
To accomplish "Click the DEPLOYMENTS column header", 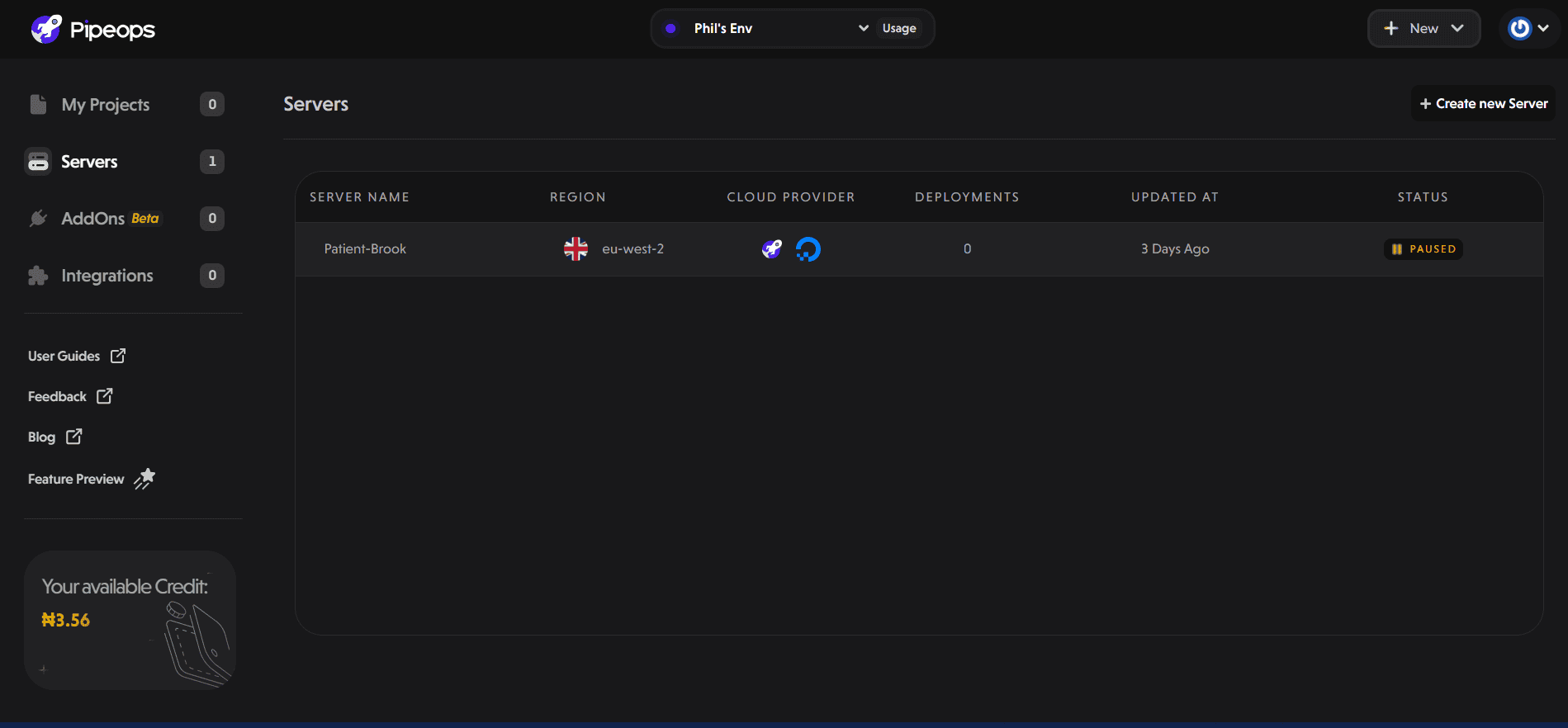I will coord(967,196).
